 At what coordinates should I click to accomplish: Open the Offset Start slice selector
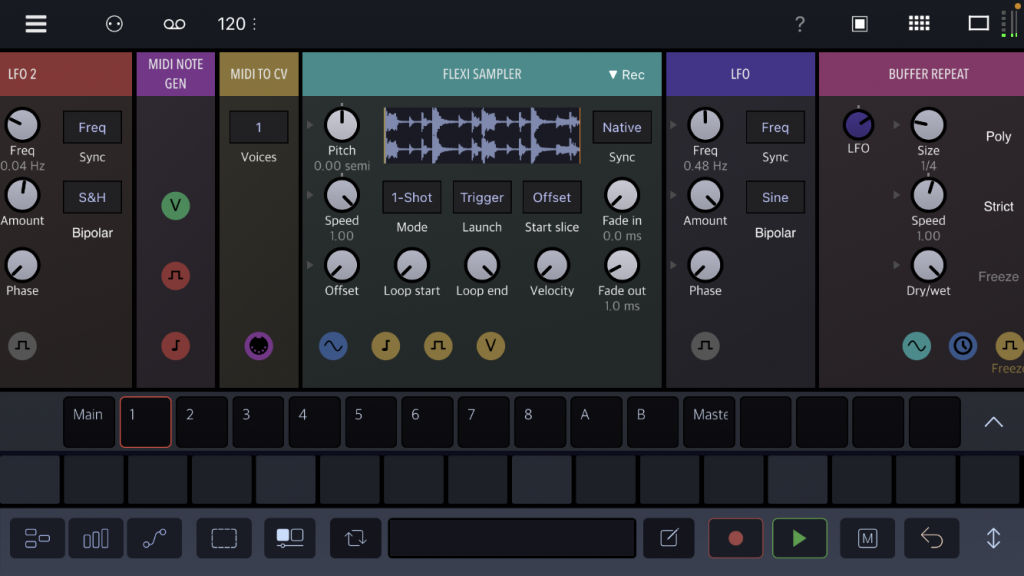click(552, 197)
